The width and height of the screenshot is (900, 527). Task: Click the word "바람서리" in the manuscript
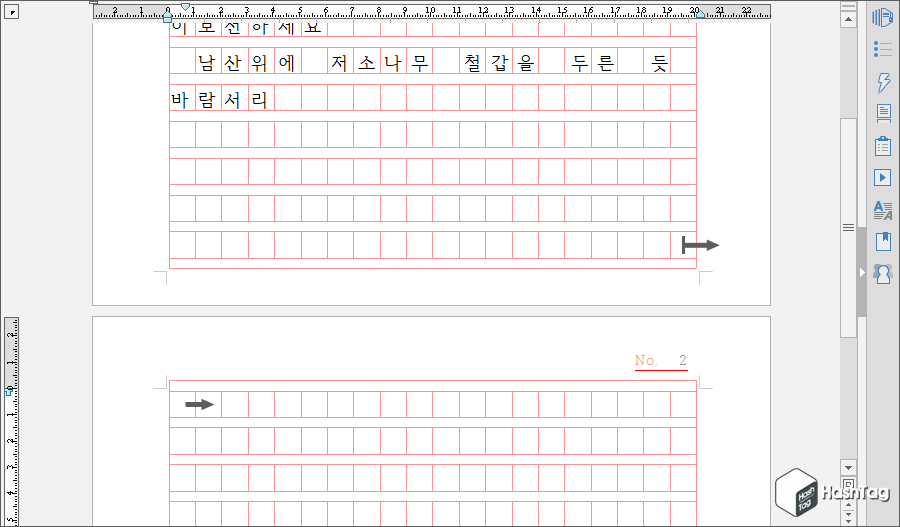pyautogui.click(x=219, y=99)
